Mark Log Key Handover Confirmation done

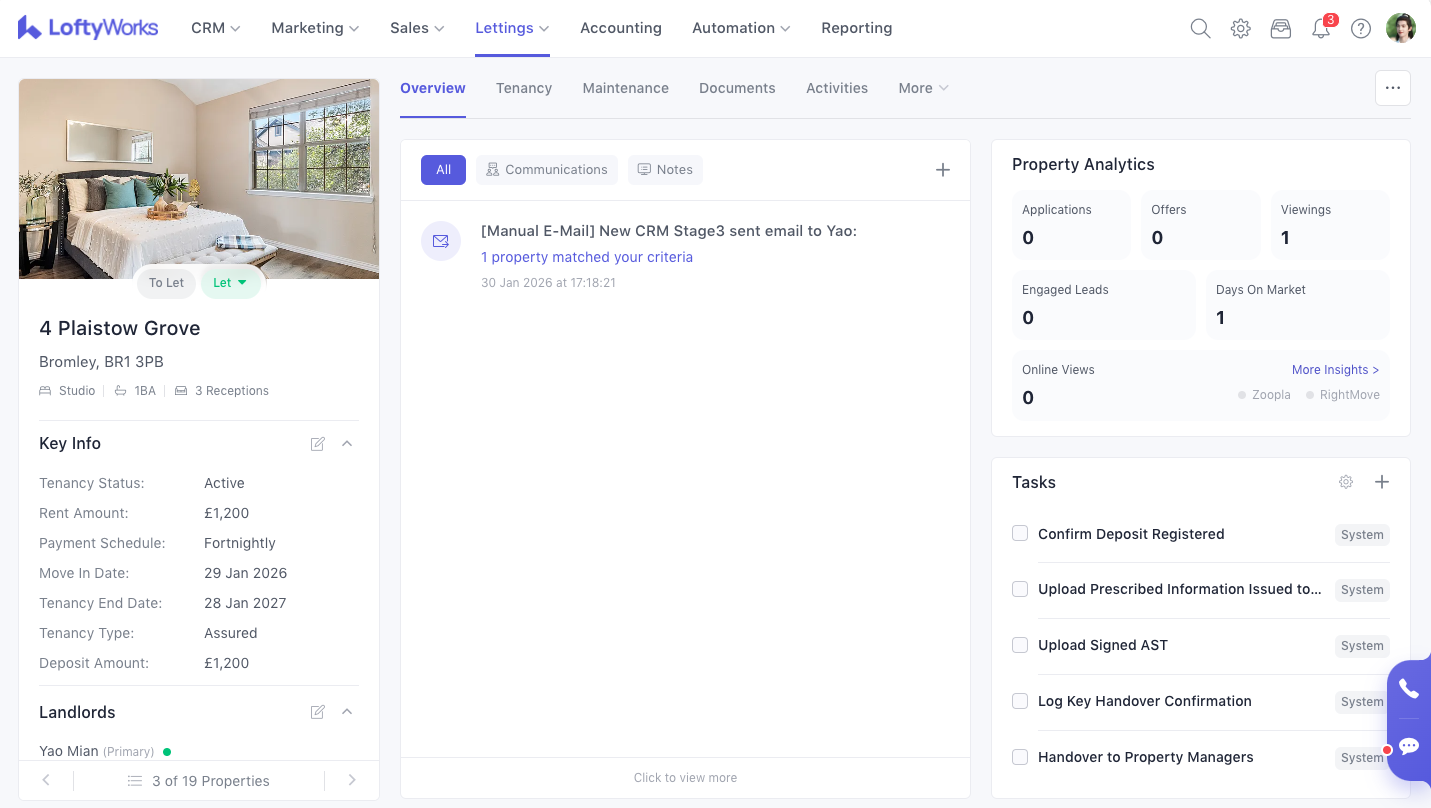(x=1020, y=701)
